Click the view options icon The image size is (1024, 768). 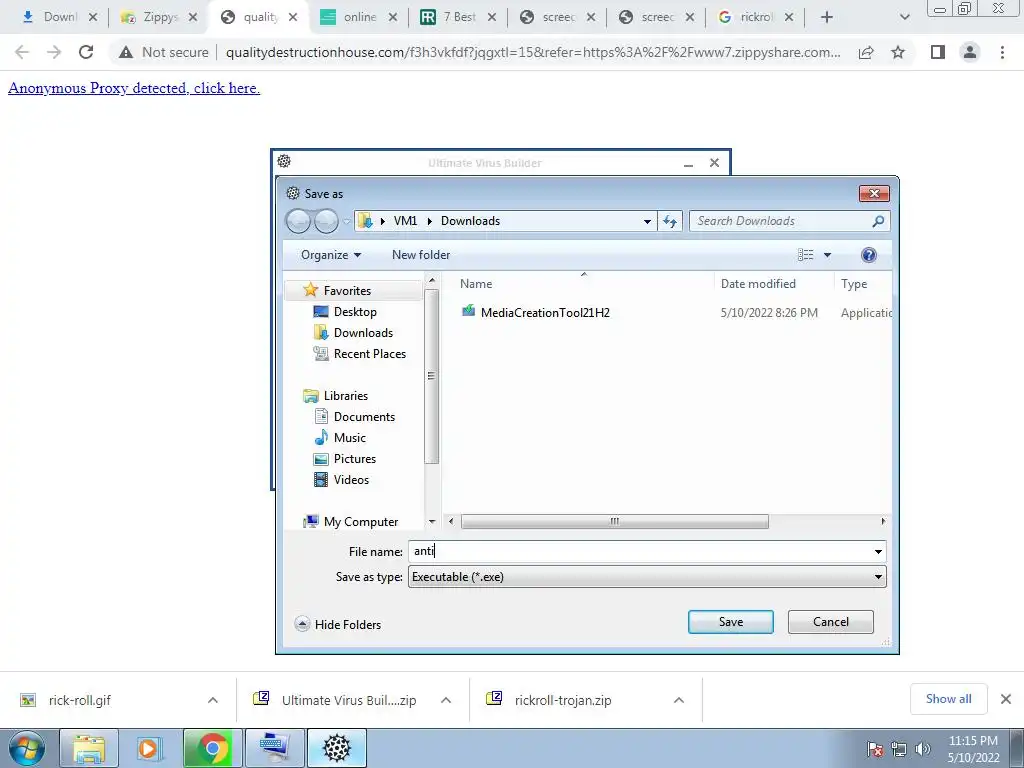point(805,255)
